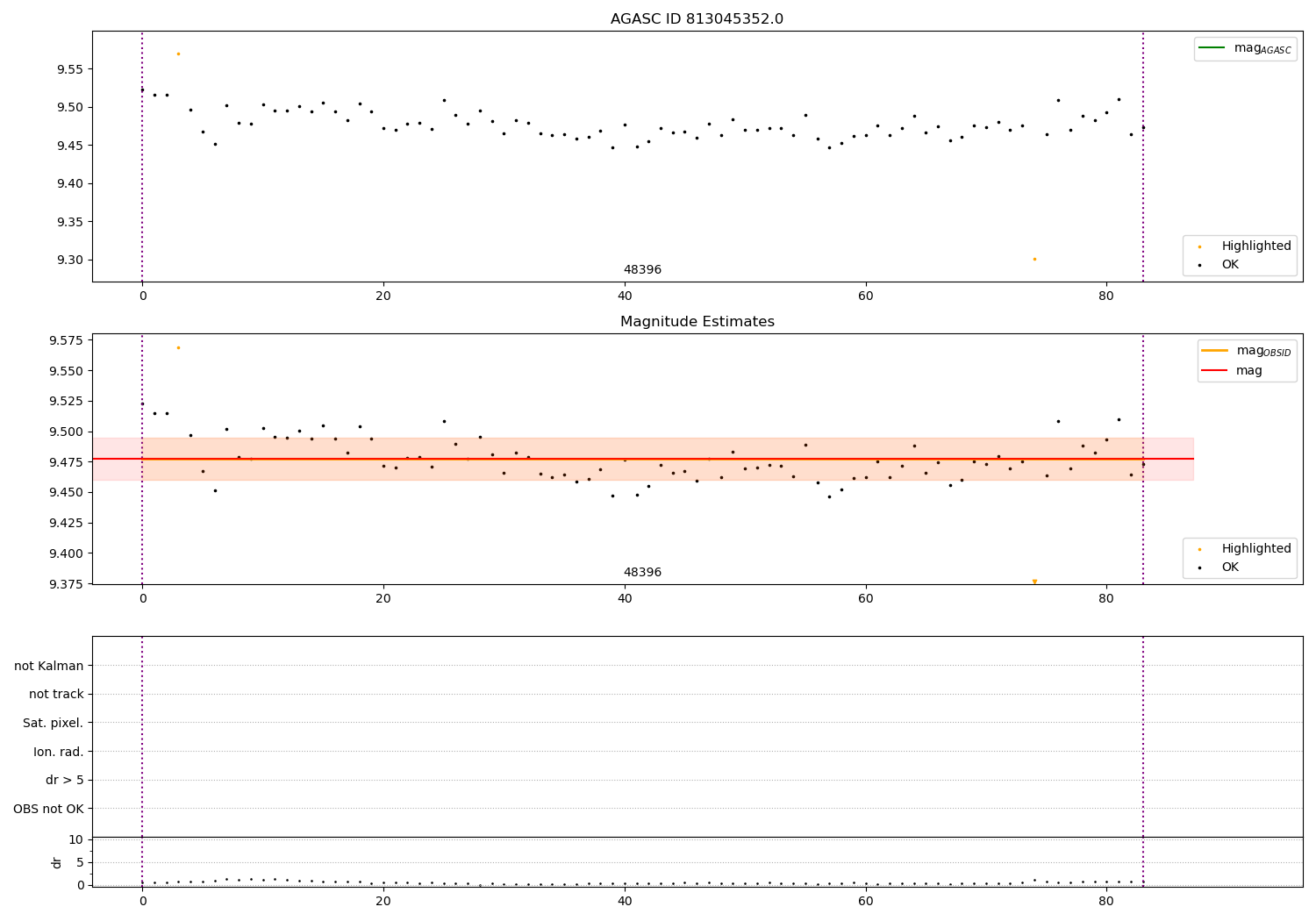Click the red 'mag' line sample in legend
Screen dimensions: 1316x921
(x=1214, y=371)
